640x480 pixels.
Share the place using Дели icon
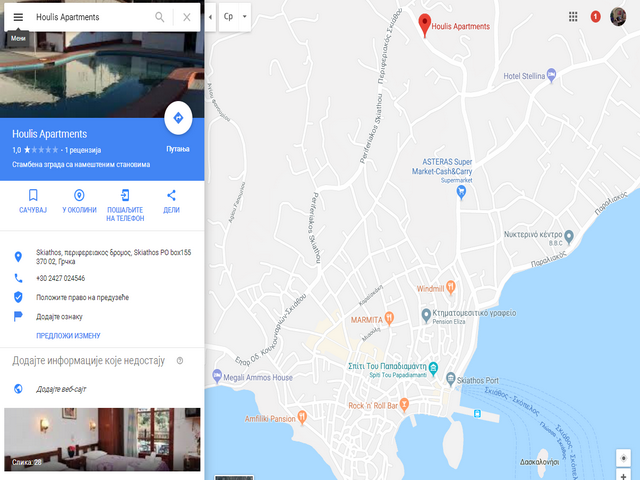coord(171,201)
